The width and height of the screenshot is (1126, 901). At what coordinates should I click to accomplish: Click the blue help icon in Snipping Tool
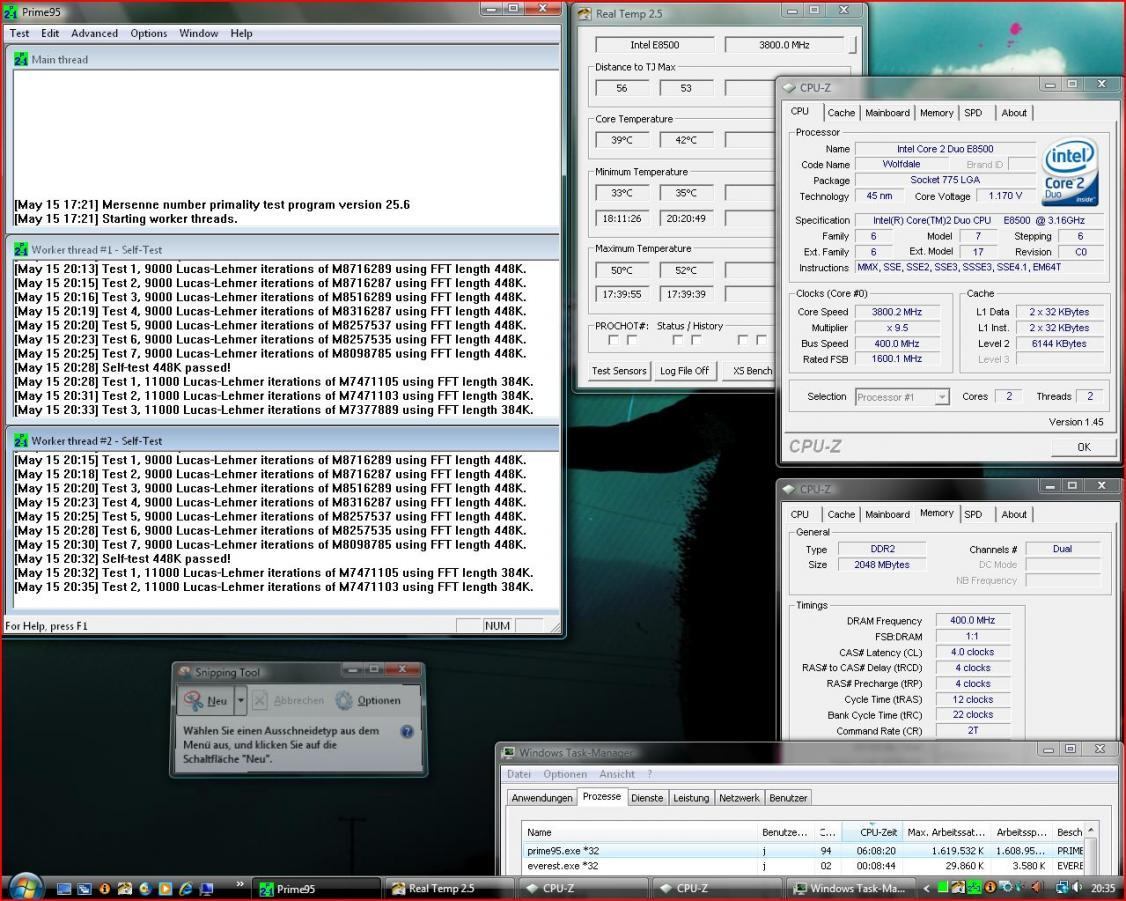click(x=406, y=732)
